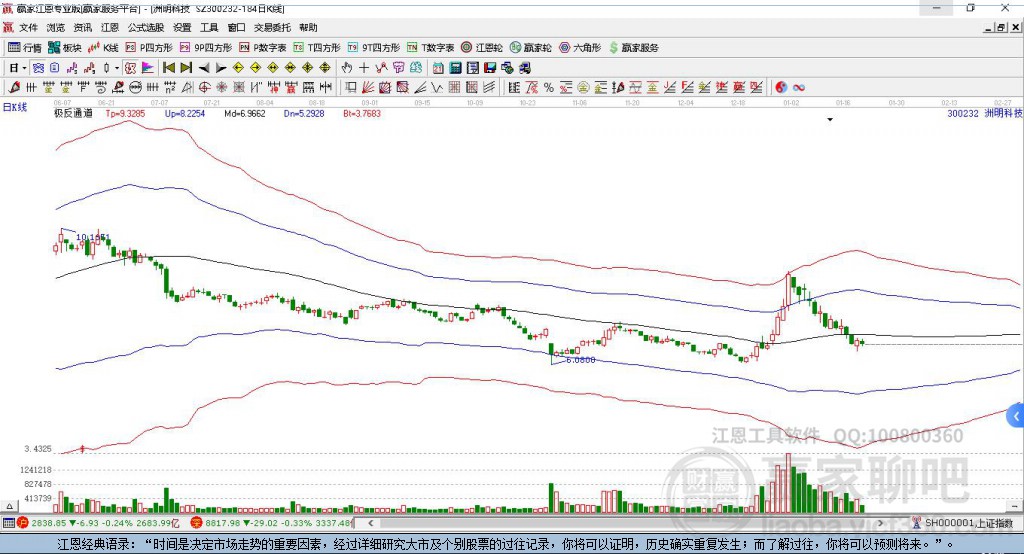Screen dimensions: 1024x554
Task: Open the 9P四方形 tool
Action: point(206,48)
